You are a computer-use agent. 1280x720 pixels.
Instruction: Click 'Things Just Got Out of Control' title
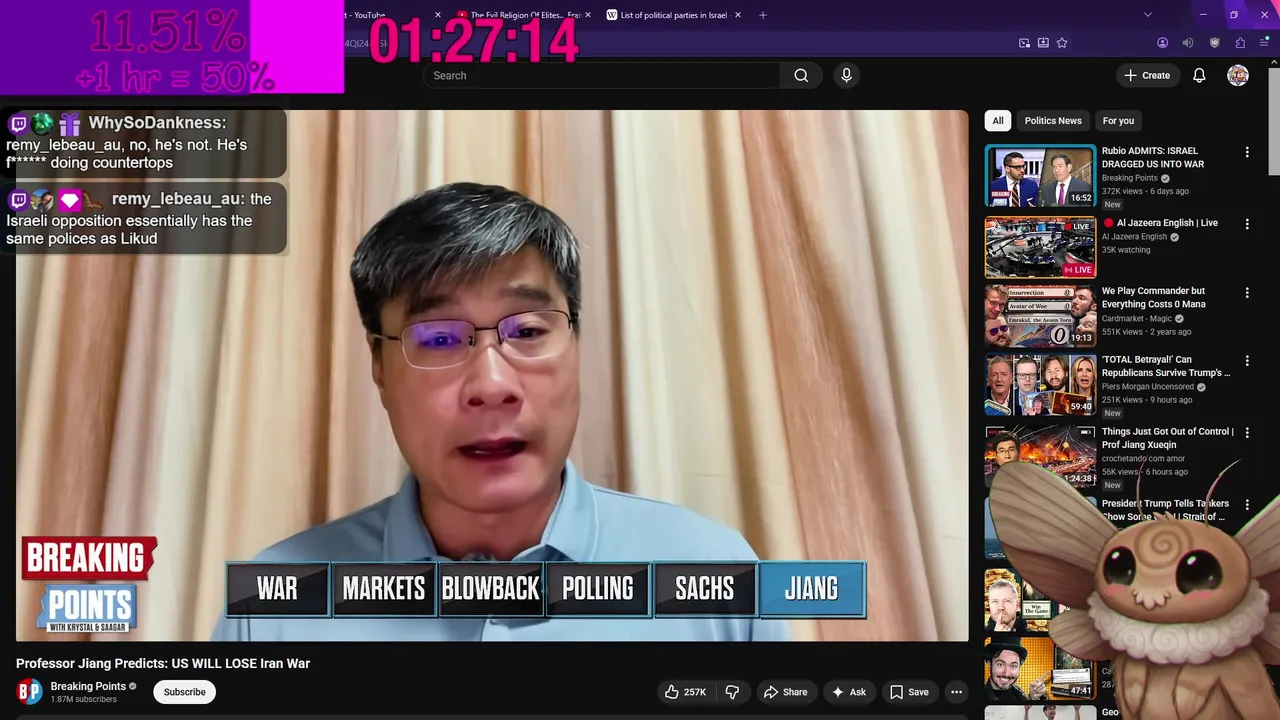pos(1168,438)
